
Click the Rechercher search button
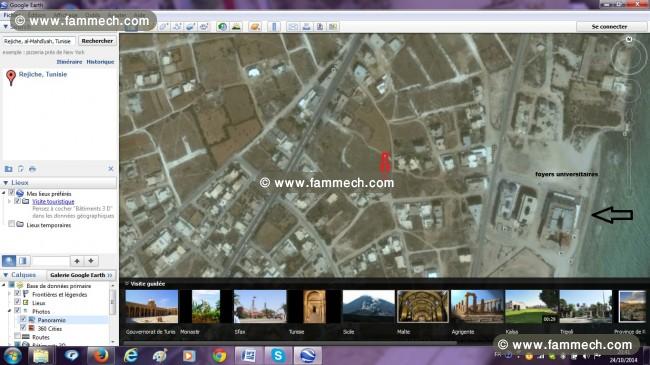point(97,41)
